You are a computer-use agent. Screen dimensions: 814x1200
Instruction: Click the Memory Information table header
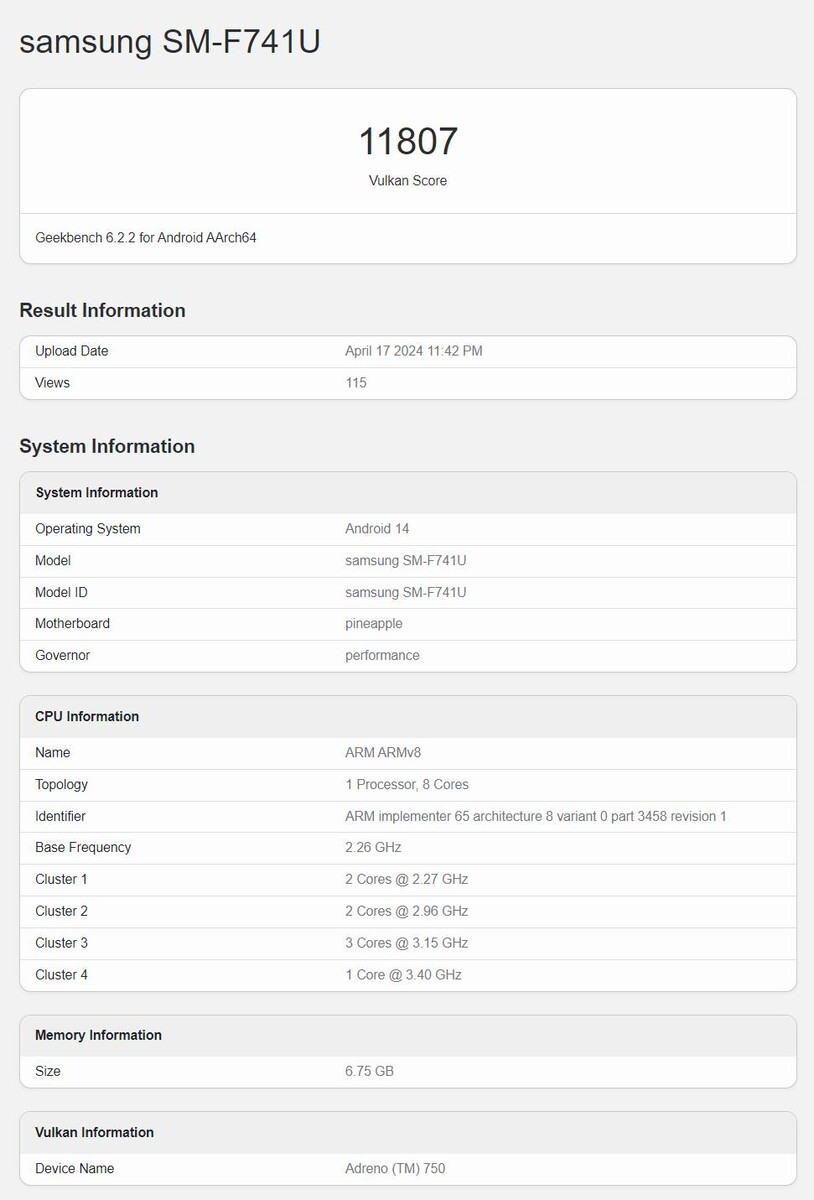[x=98, y=1035]
